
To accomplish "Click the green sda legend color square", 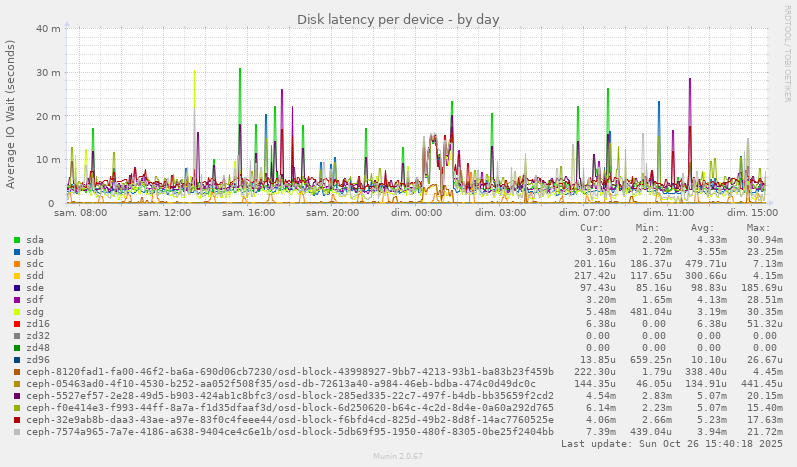I will 17,240.
